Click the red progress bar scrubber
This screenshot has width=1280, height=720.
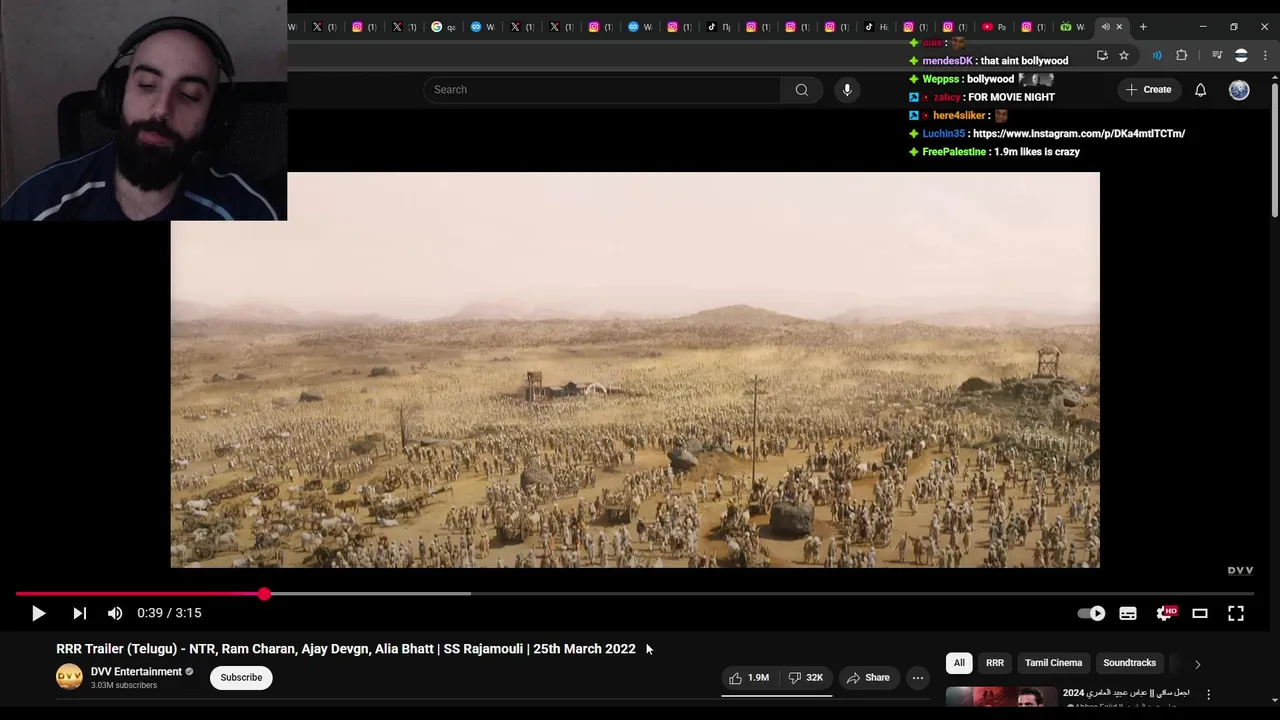point(264,594)
